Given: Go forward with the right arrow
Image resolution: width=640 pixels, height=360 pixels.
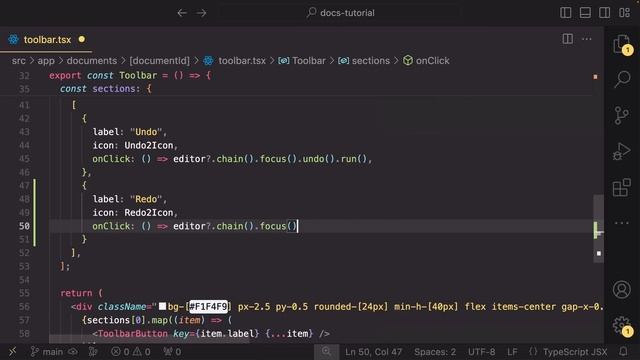Looking at the screenshot, I should pyautogui.click(x=201, y=13).
